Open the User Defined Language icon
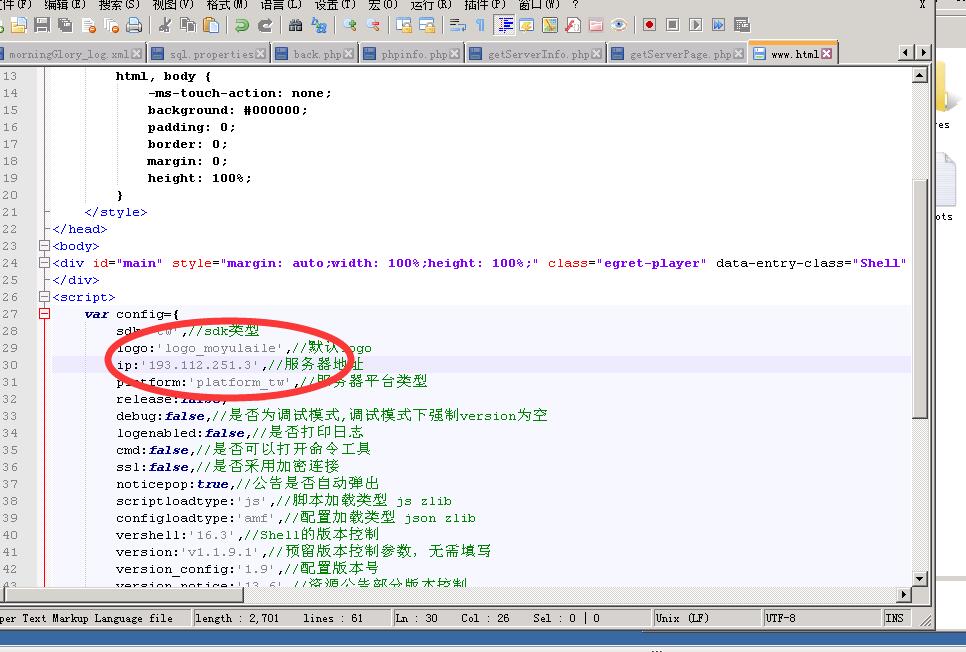Screen dimensions: 966x652 point(527,25)
